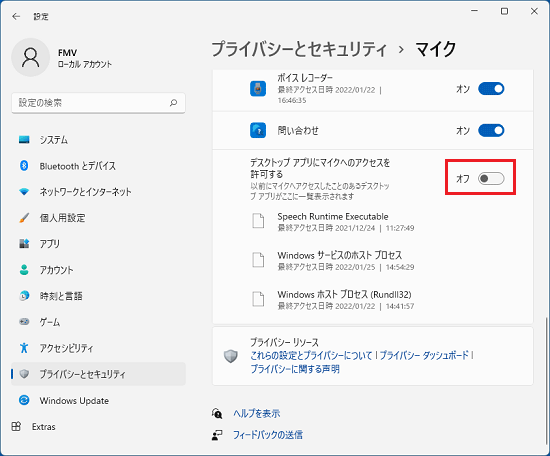Click the FMV user avatar icon
This screenshot has width=550, height=456.
[x=31, y=58]
